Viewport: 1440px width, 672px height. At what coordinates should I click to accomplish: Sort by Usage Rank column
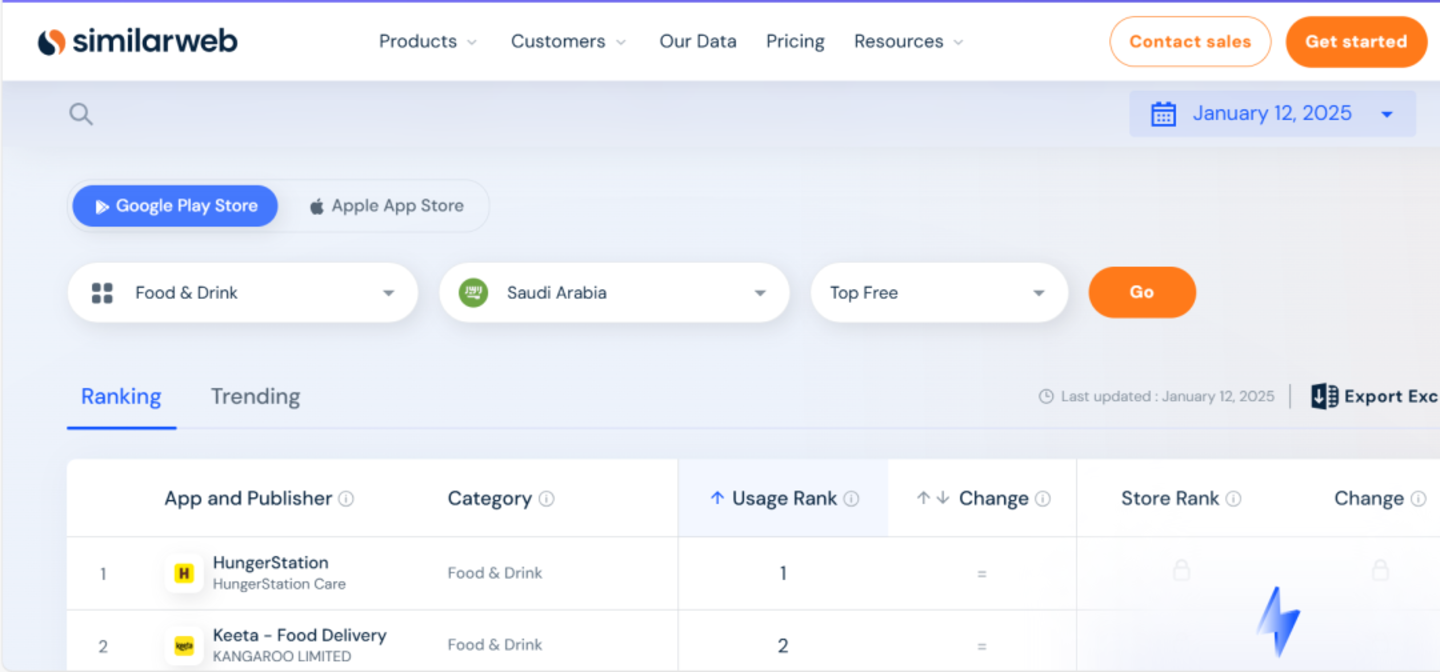pos(783,498)
